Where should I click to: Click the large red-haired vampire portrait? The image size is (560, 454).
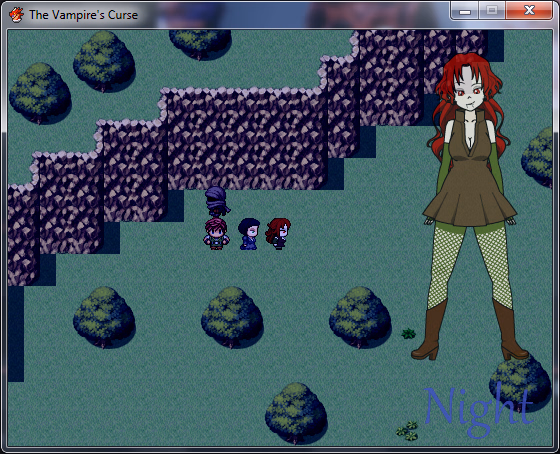469,206
